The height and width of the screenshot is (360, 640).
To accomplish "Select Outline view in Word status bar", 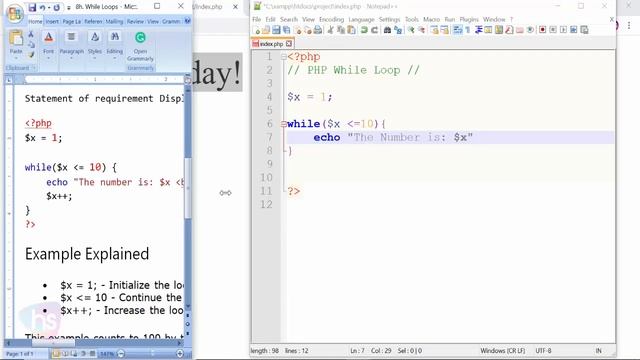I will tap(83, 354).
